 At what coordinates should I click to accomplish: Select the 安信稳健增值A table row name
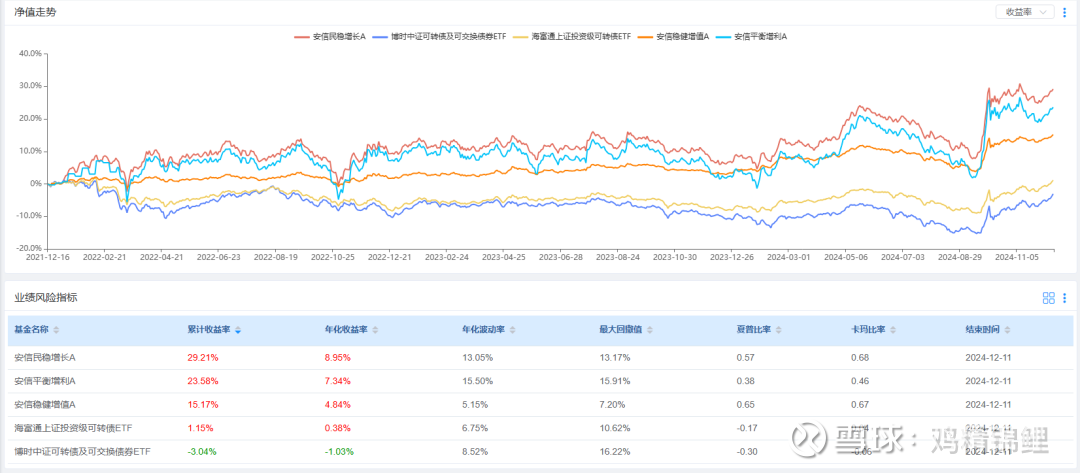pos(45,404)
